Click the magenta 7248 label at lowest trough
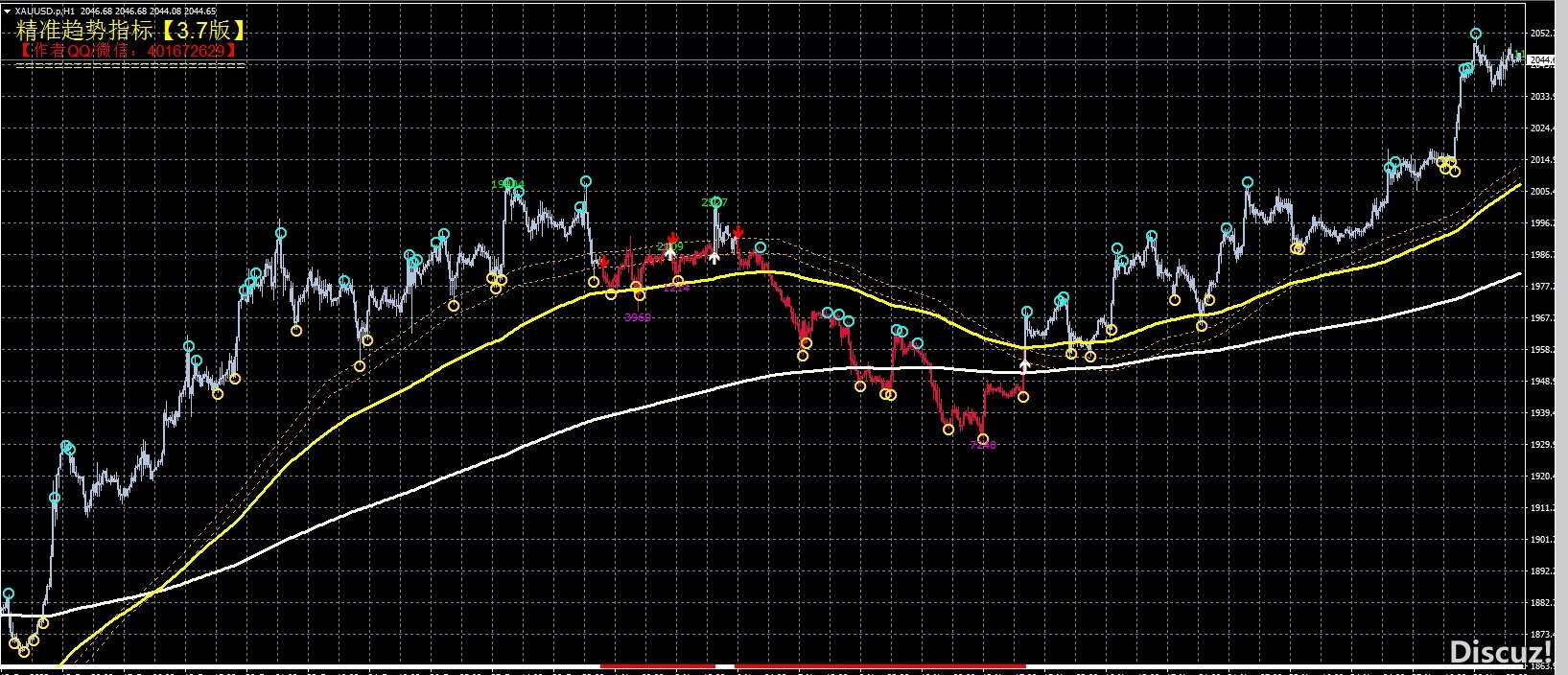 pyautogui.click(x=983, y=445)
